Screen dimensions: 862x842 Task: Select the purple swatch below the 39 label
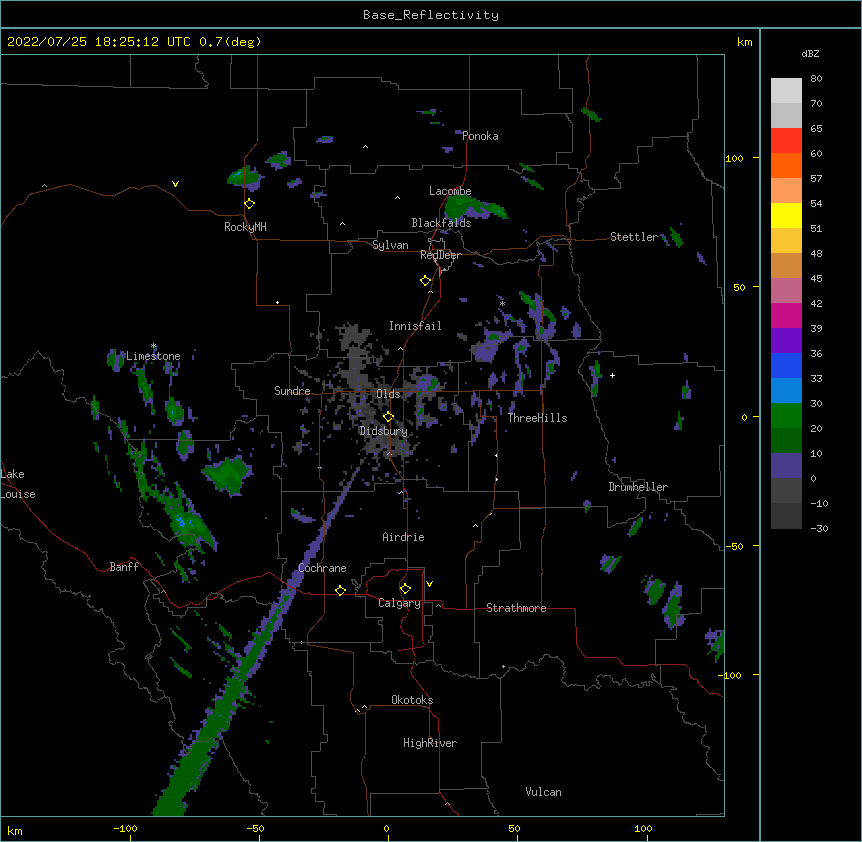point(786,341)
